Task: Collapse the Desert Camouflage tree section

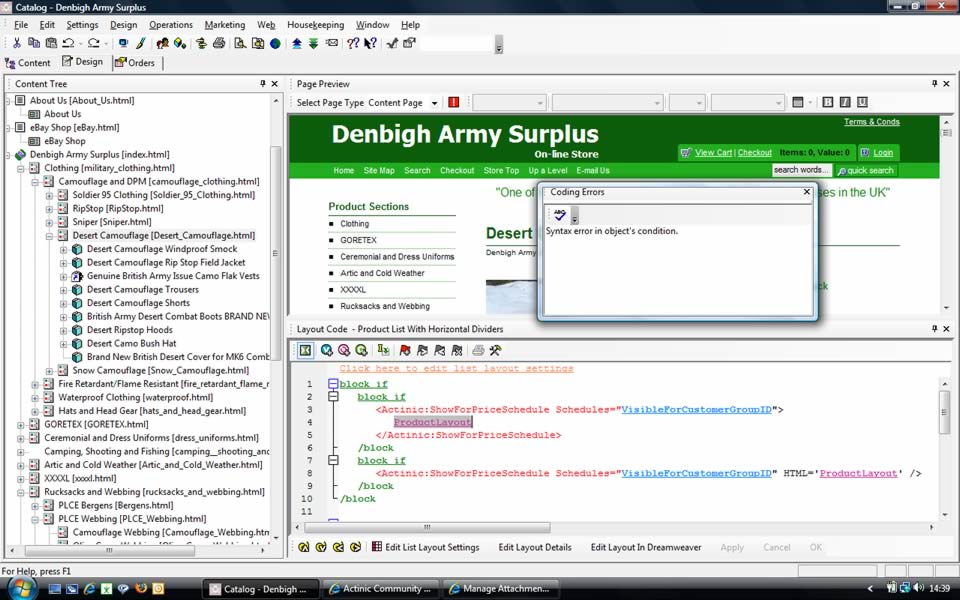Action: pyautogui.click(x=49, y=236)
